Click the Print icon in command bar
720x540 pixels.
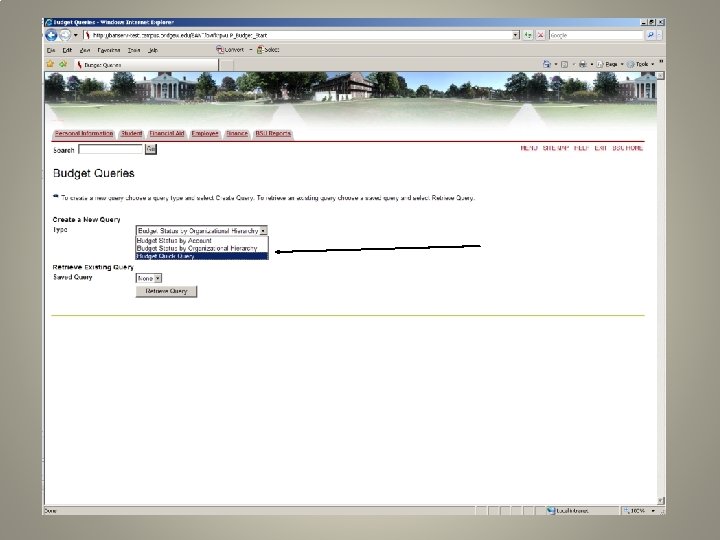point(583,64)
